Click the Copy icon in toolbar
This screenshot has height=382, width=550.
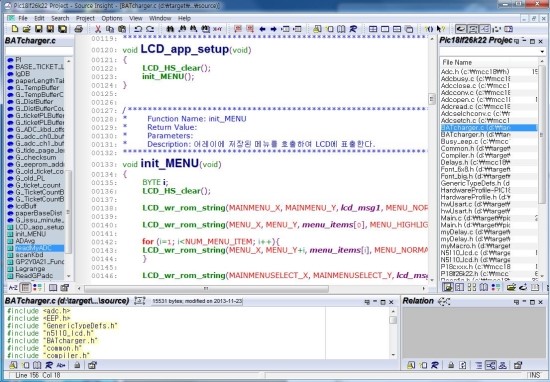(x=110, y=29)
